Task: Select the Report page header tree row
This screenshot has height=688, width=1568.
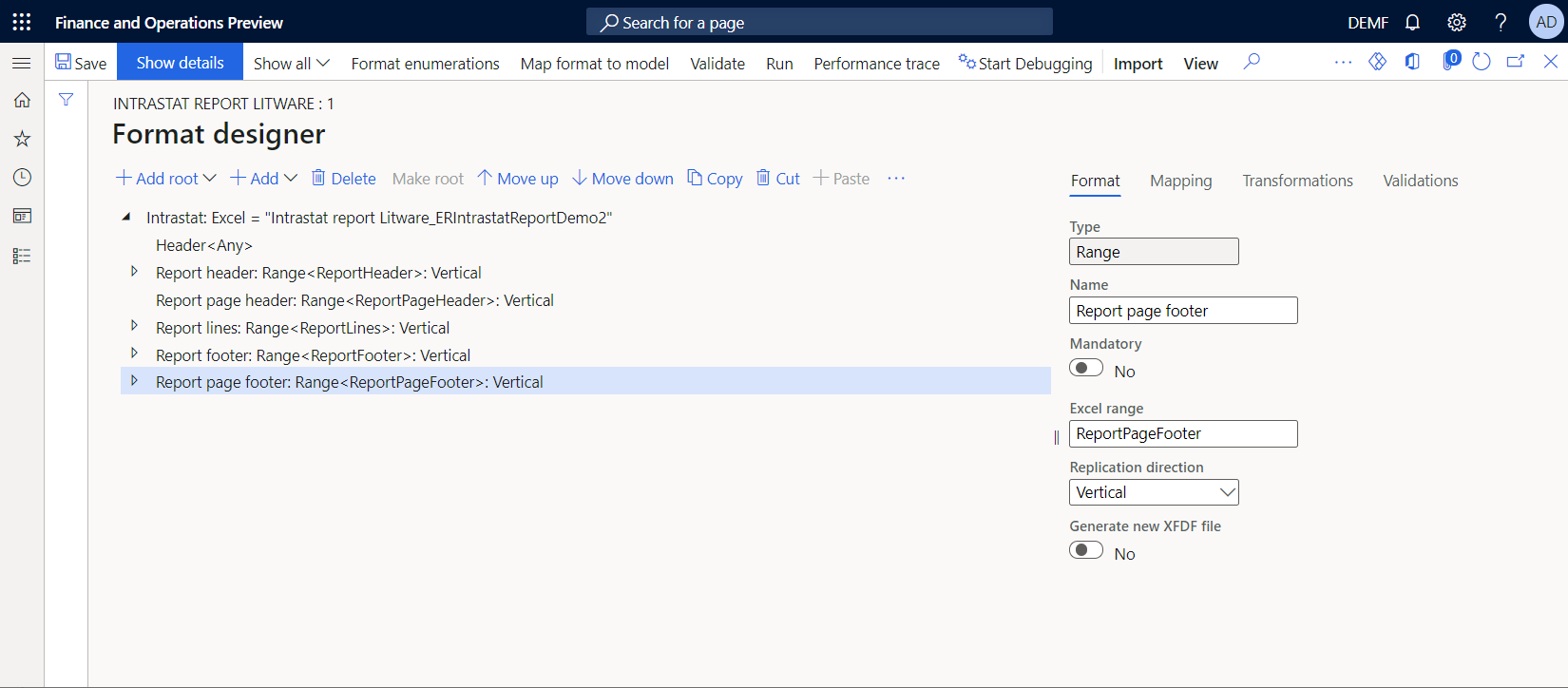Action: 585,300
